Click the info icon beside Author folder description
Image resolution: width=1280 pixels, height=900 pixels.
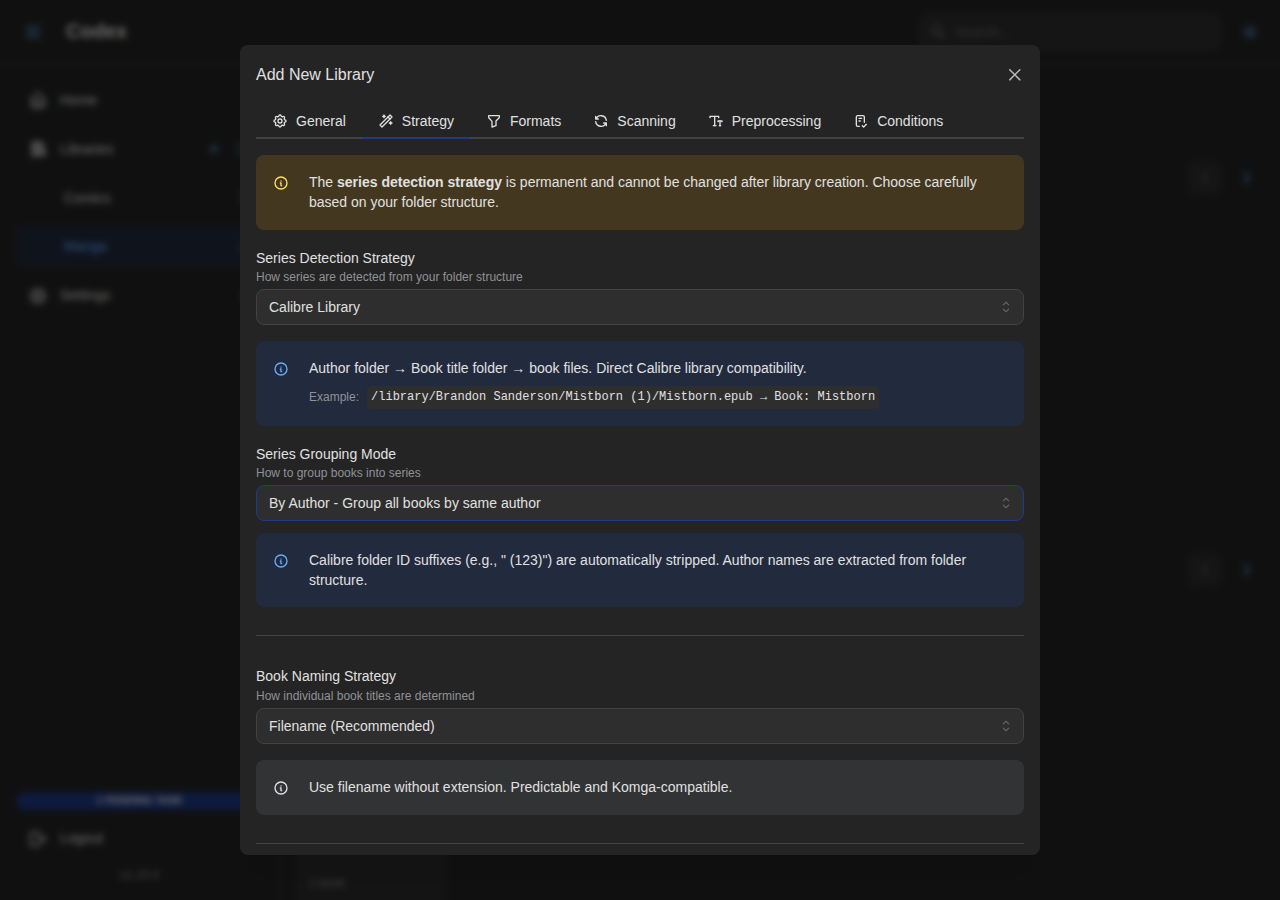(281, 369)
